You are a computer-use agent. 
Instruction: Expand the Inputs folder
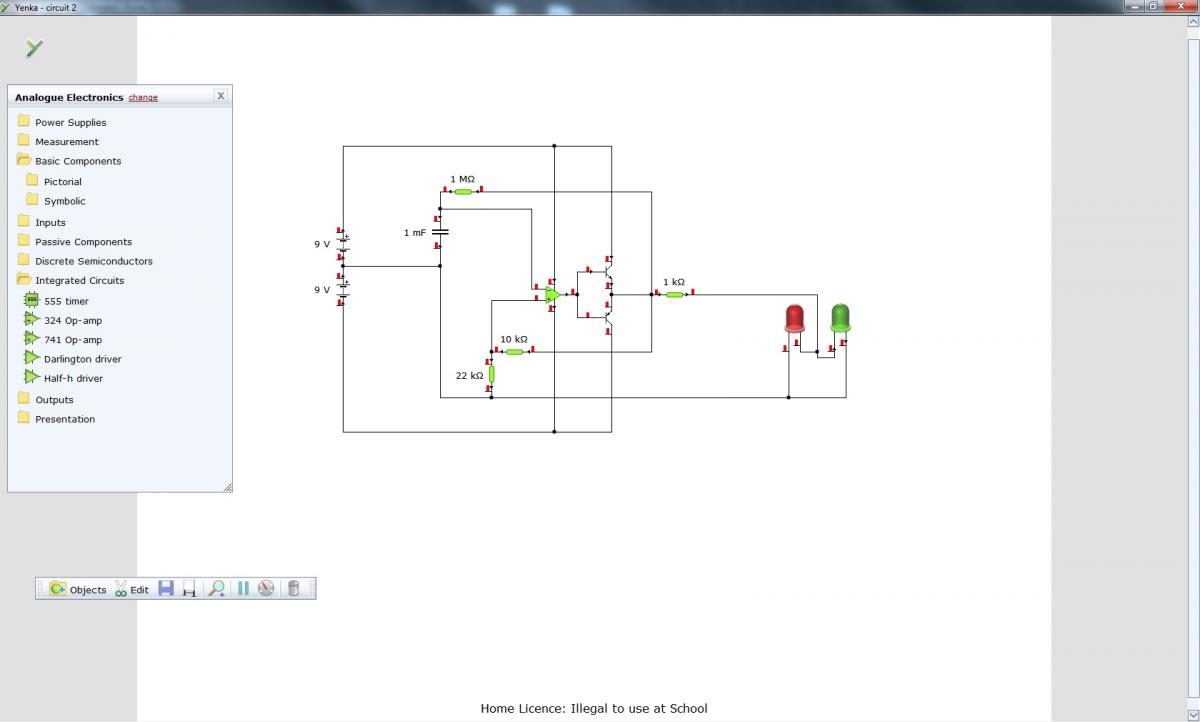click(41, 222)
